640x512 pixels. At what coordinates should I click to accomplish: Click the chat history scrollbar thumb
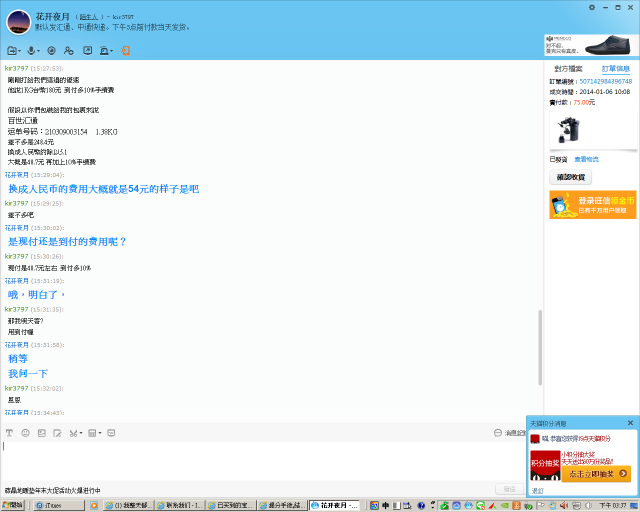pyautogui.click(x=540, y=347)
